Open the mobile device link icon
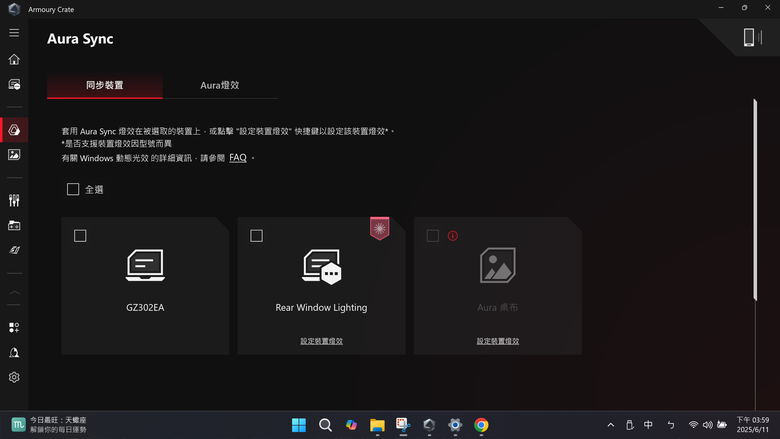Image resolution: width=780 pixels, height=439 pixels. click(753, 37)
